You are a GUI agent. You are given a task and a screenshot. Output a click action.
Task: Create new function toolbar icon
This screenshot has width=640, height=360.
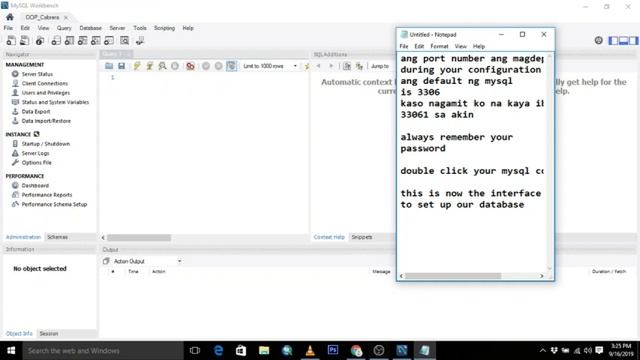(109, 40)
